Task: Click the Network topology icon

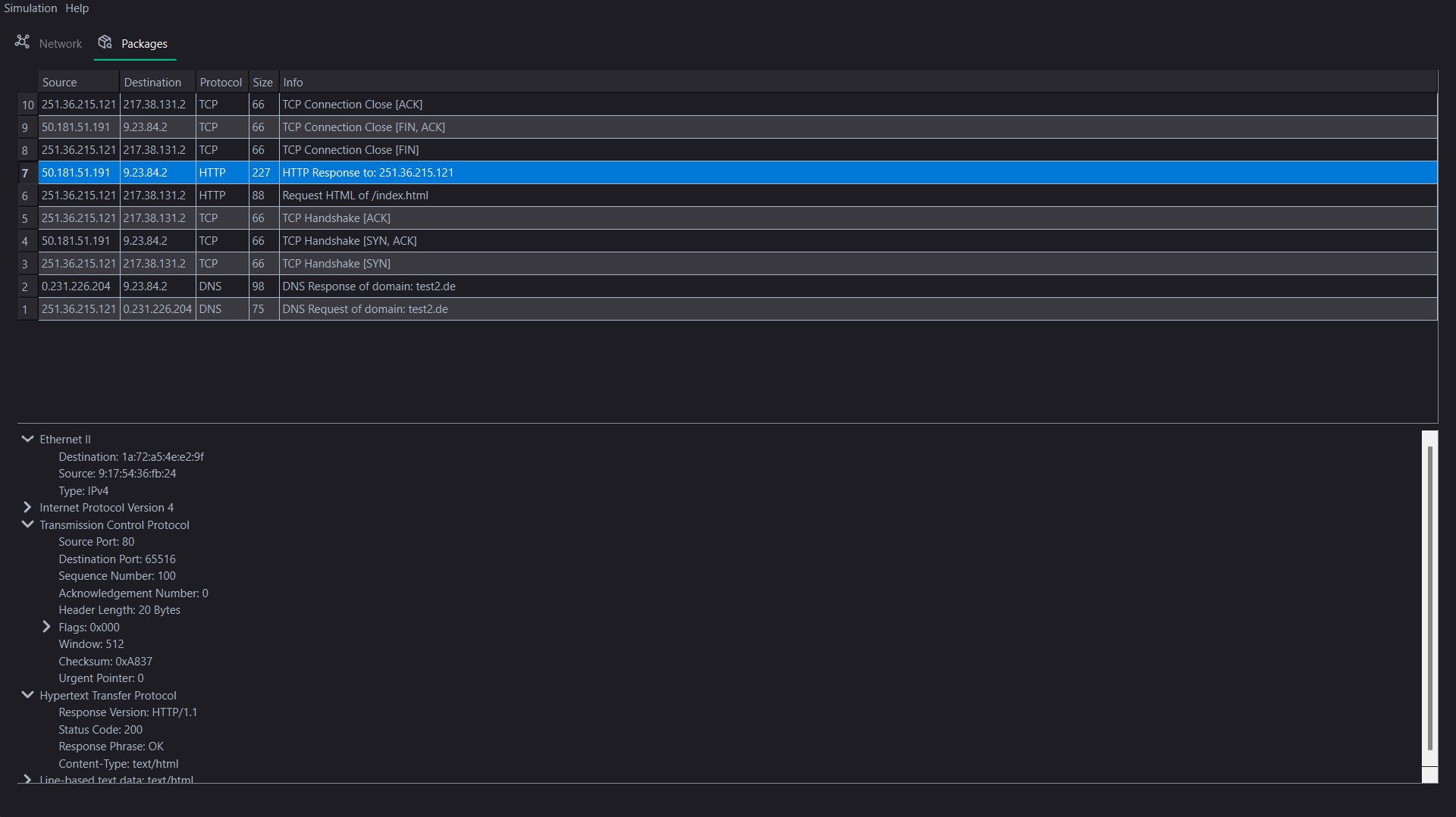Action: (x=22, y=42)
